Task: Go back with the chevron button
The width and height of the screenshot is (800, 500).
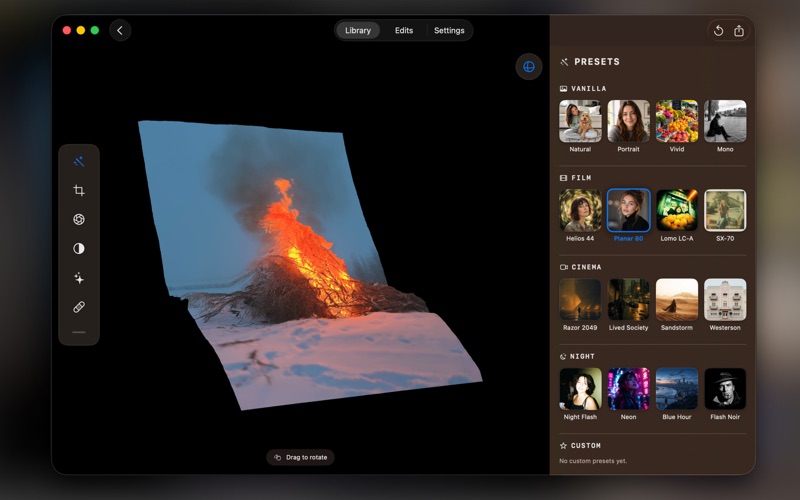Action: pyautogui.click(x=120, y=31)
